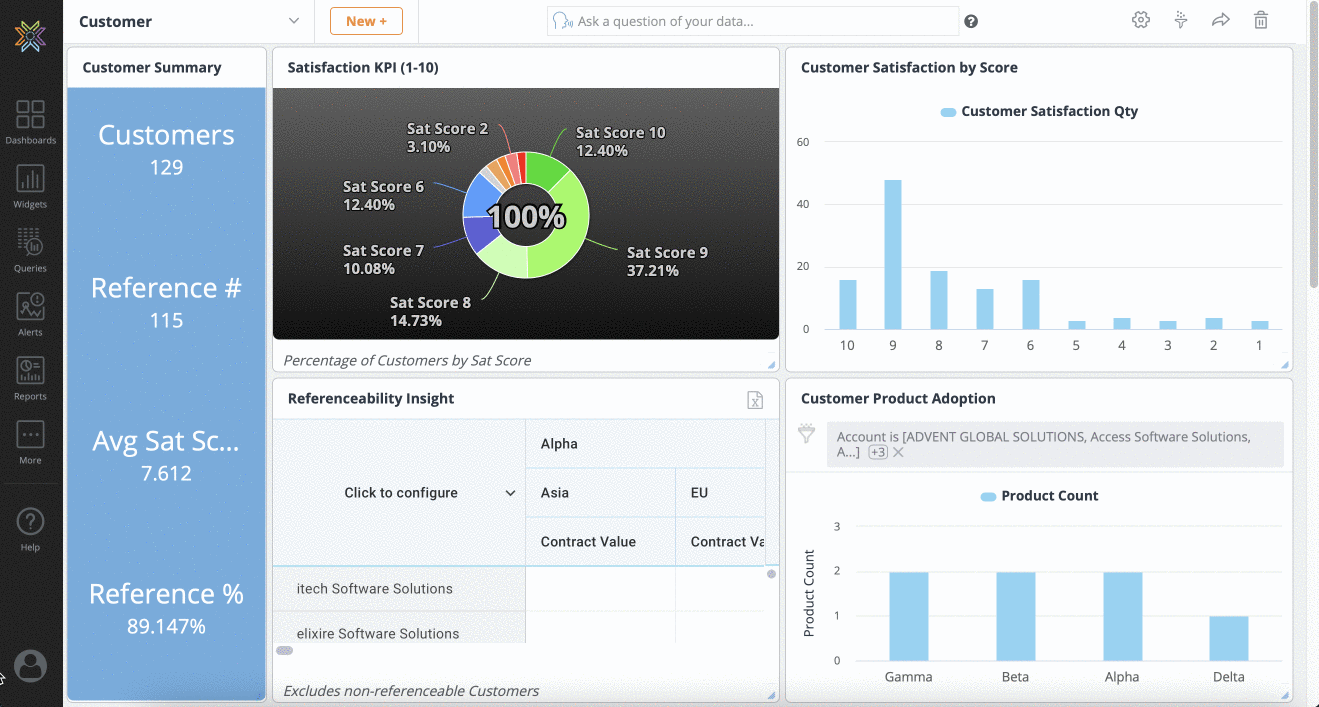The width and height of the screenshot is (1319, 707).
Task: Open the Dashboards section in sidebar
Action: 30,121
